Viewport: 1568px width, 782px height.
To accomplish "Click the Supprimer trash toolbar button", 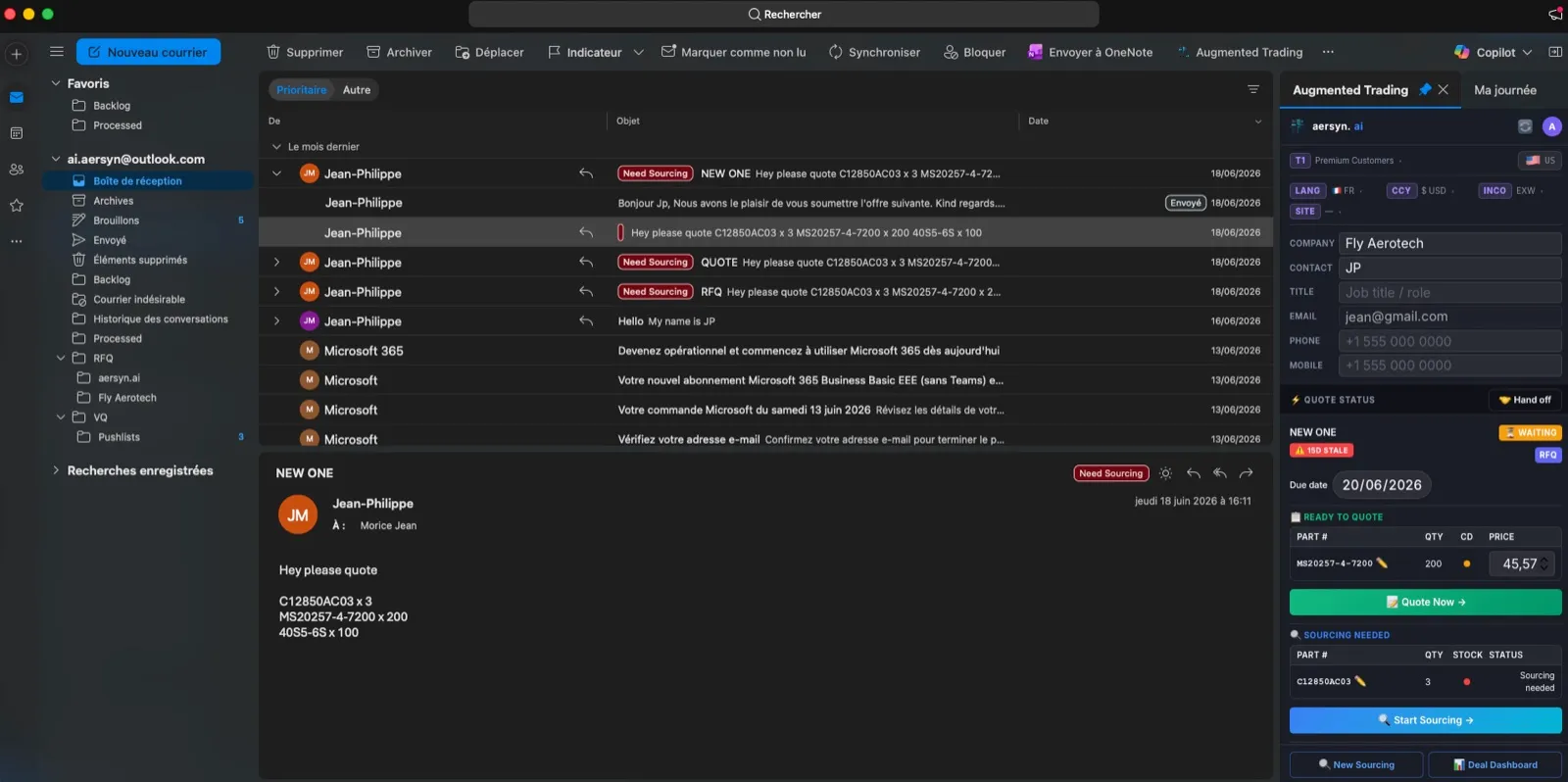I will coord(305,52).
